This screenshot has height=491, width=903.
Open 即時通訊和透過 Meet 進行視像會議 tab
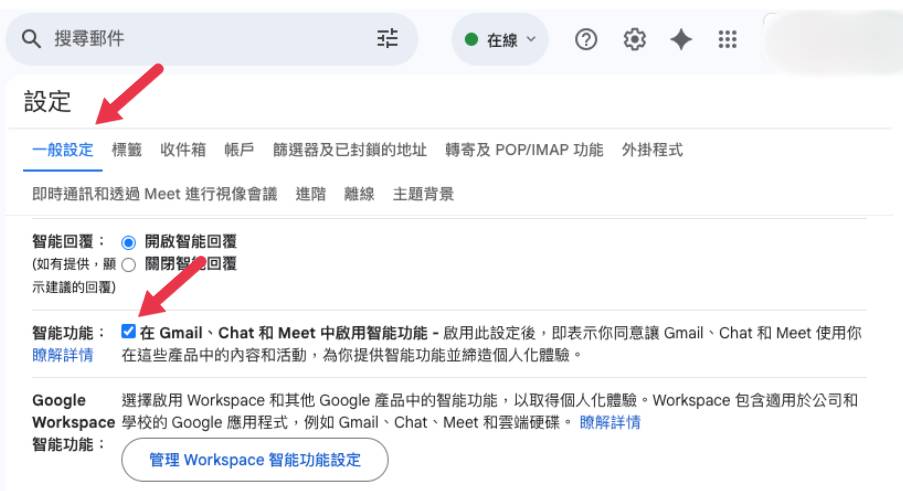pos(155,194)
